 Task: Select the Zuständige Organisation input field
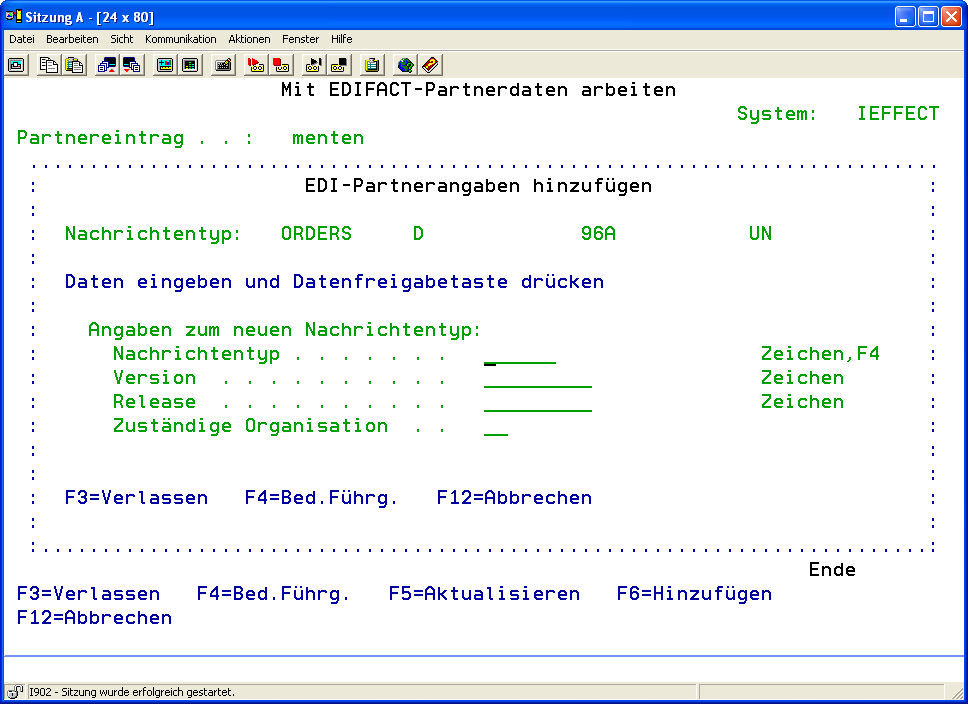(496, 427)
